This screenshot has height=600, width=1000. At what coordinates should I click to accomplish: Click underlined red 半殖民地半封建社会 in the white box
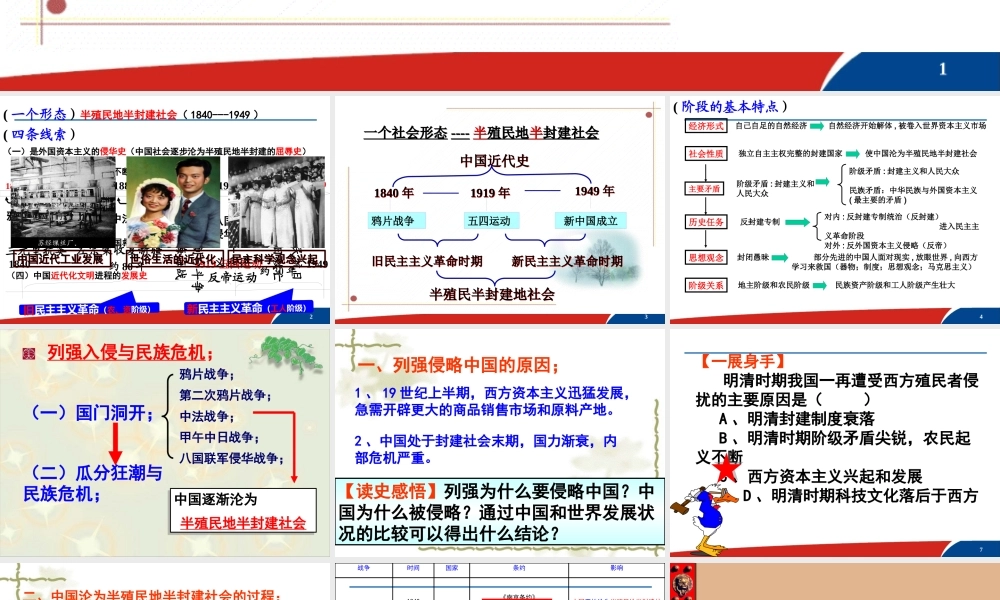(242, 523)
